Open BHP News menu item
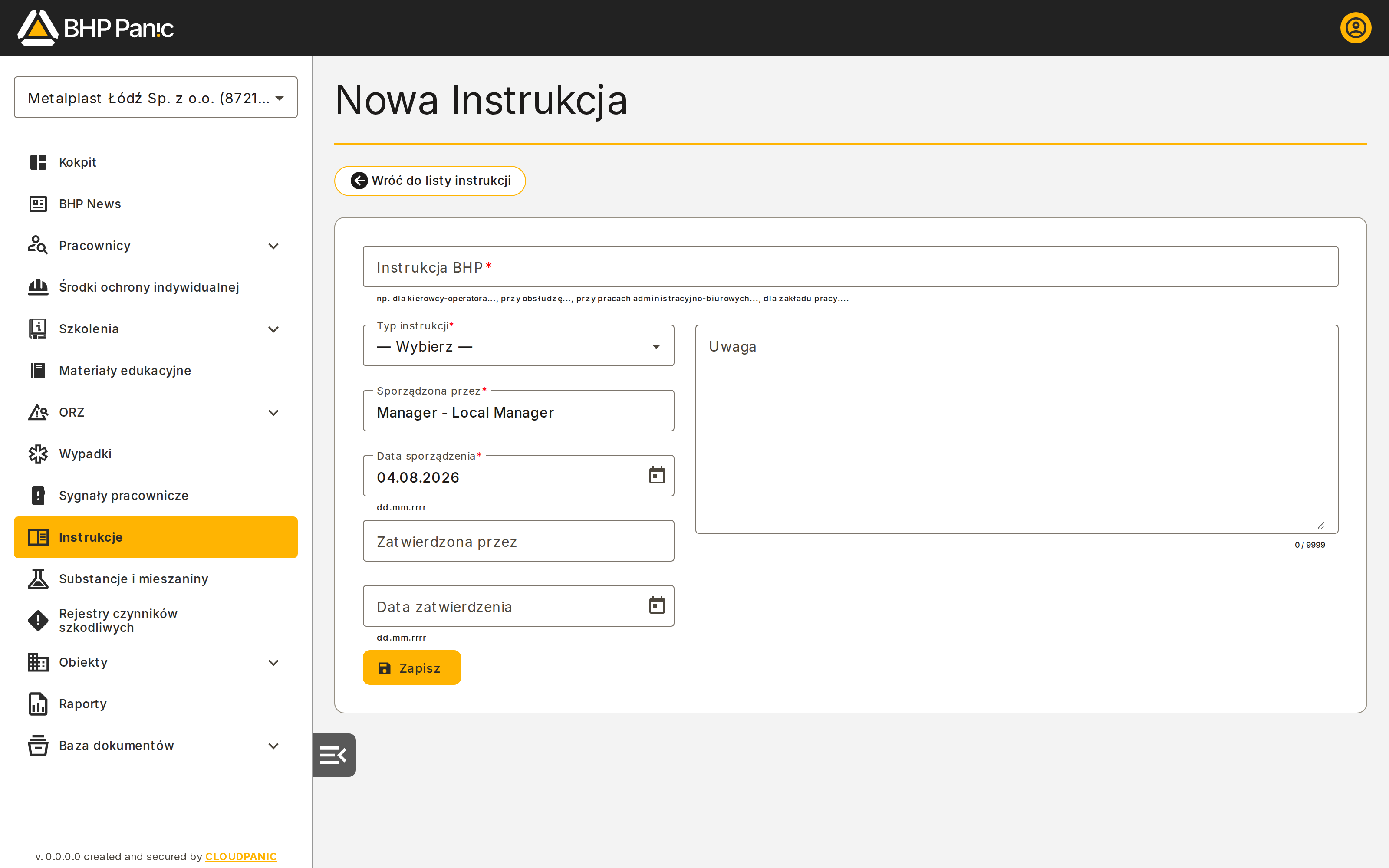Screen dimensions: 1389x868 click(x=155, y=204)
